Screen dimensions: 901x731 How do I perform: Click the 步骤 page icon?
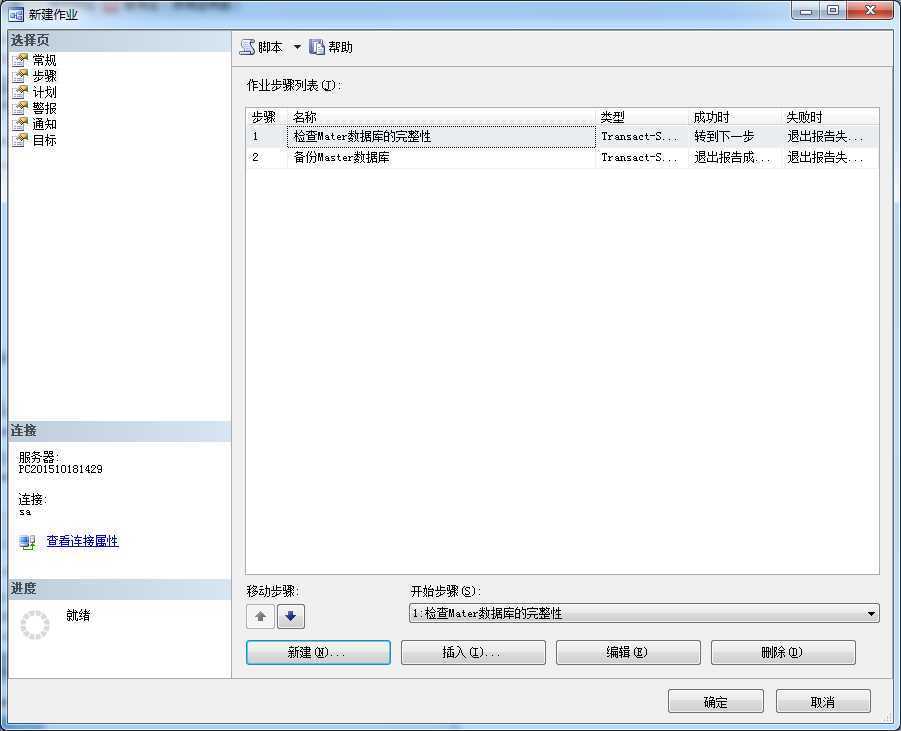(20, 76)
